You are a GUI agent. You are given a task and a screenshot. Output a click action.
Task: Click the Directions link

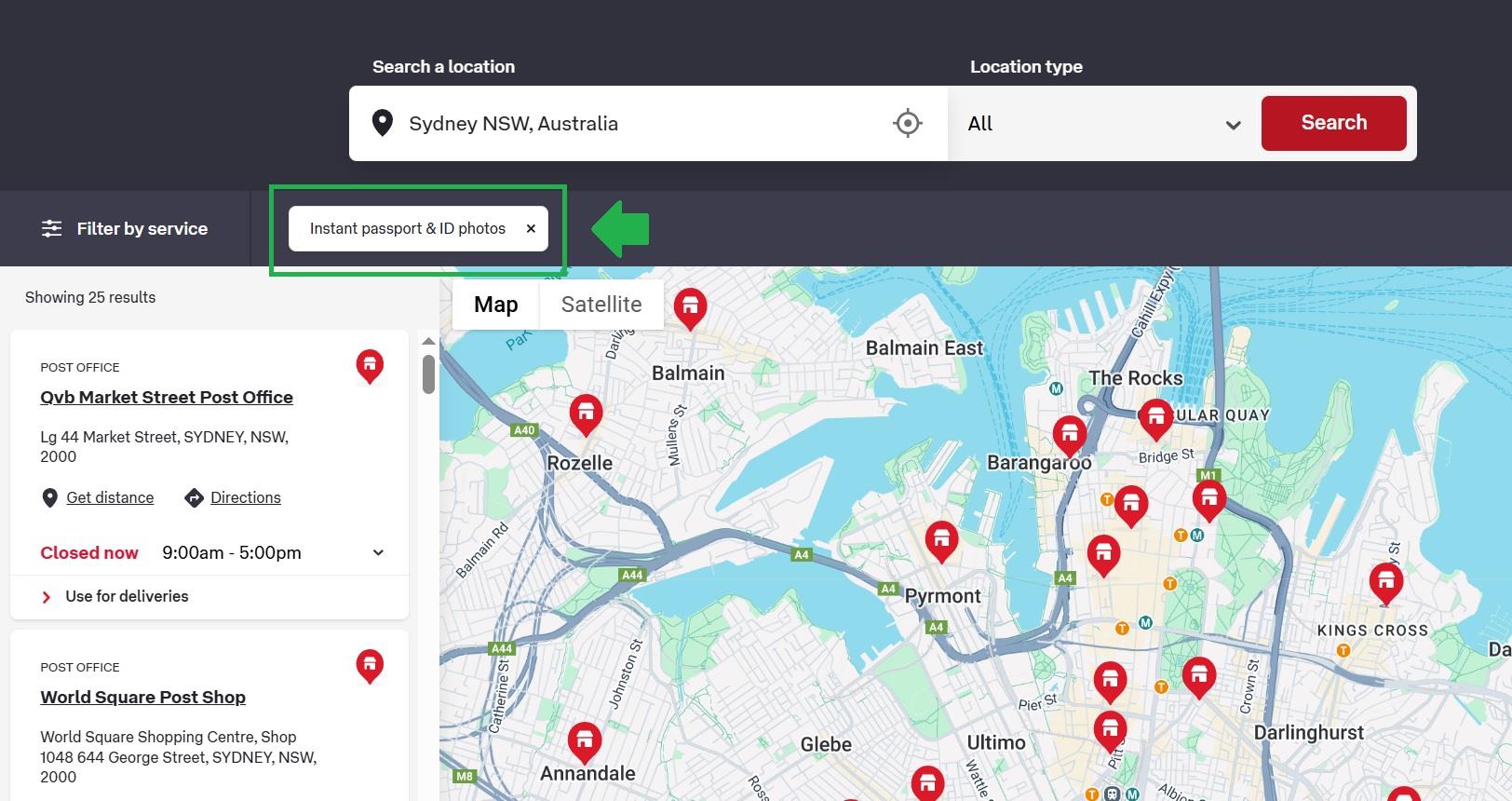click(246, 498)
